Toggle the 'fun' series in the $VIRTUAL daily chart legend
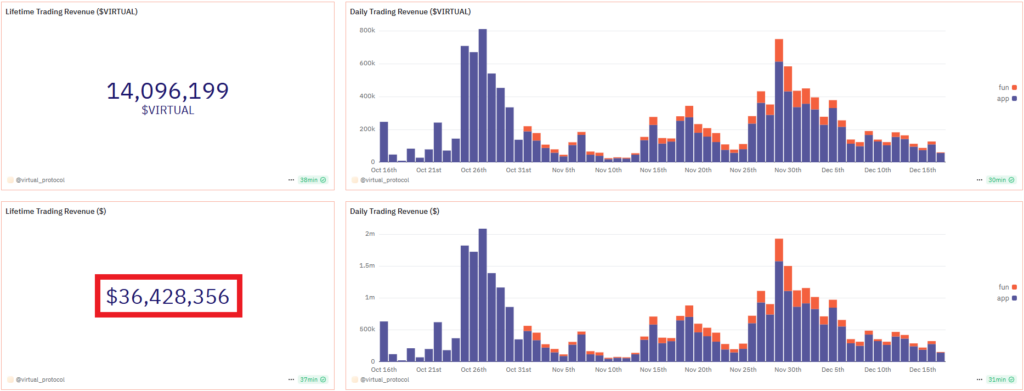1024x391 pixels. pyautogui.click(x=1008, y=87)
